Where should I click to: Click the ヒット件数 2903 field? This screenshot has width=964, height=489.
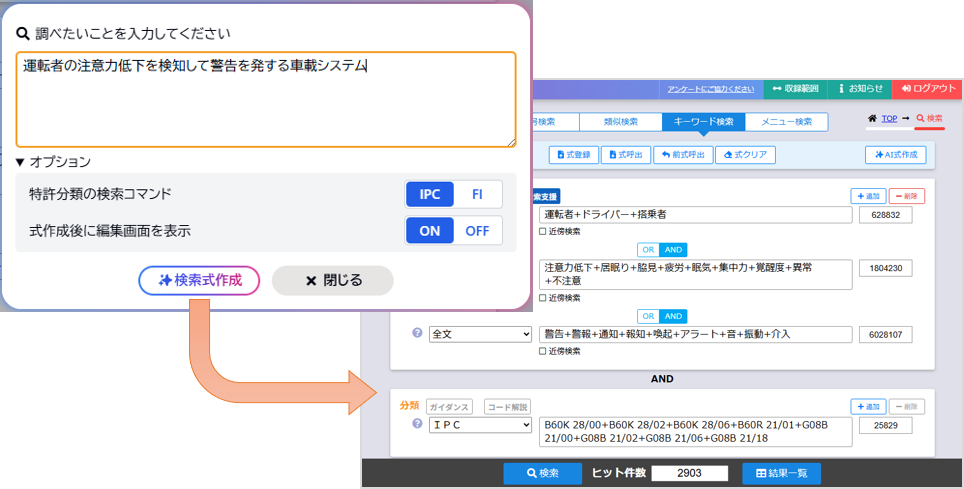690,473
